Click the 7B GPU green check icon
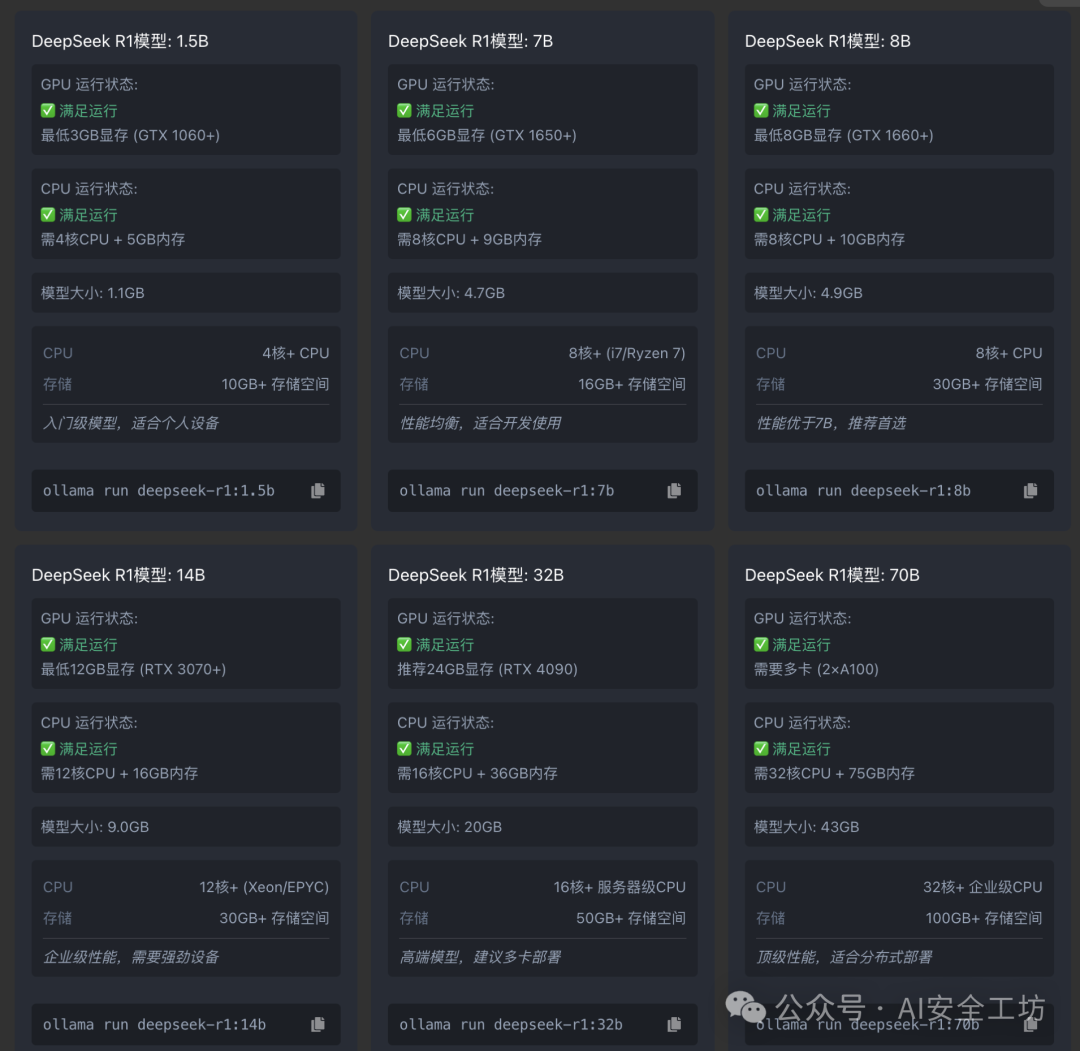 (x=404, y=110)
